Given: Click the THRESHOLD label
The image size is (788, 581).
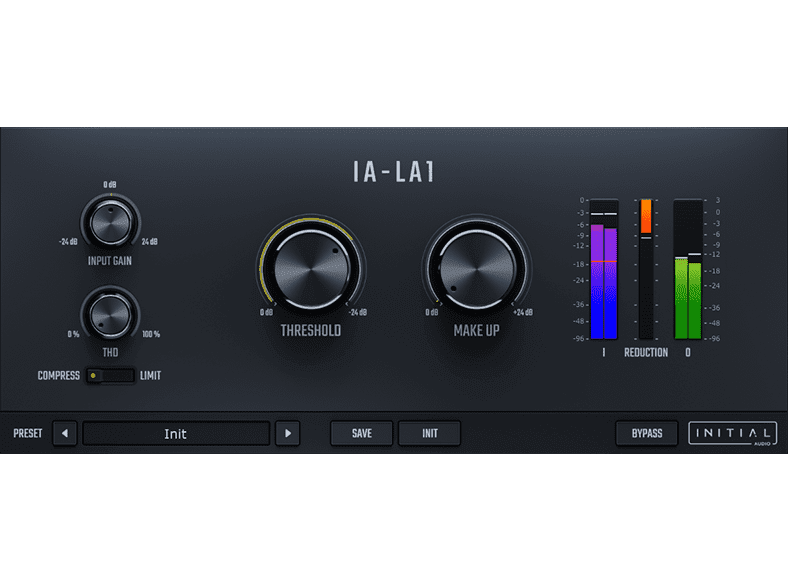Looking at the screenshot, I should tap(311, 330).
